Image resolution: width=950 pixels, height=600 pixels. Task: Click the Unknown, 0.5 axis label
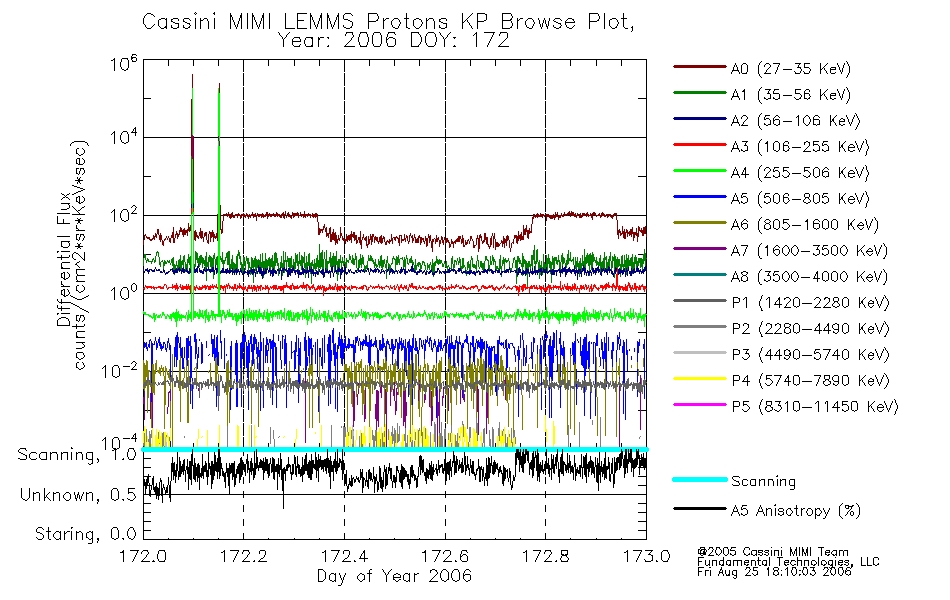point(78,495)
